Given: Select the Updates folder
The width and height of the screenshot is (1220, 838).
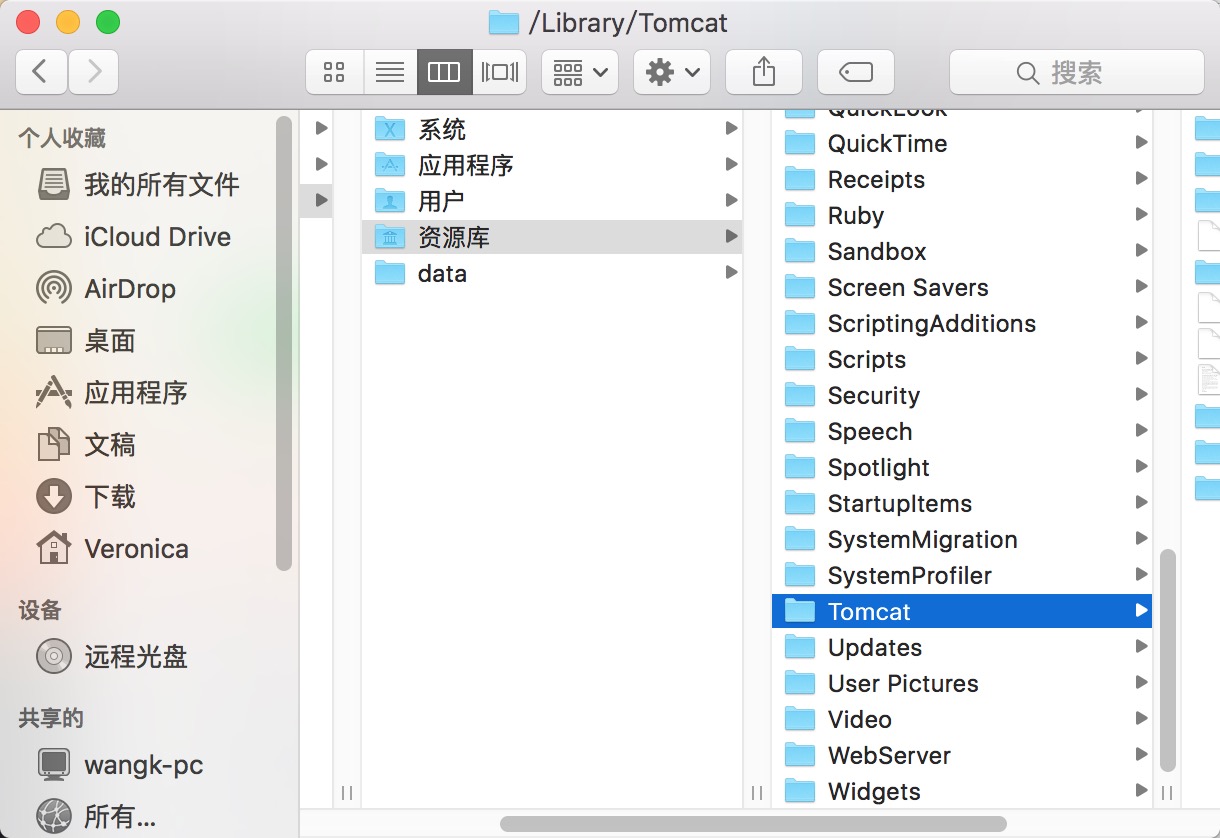Looking at the screenshot, I should tap(962, 647).
